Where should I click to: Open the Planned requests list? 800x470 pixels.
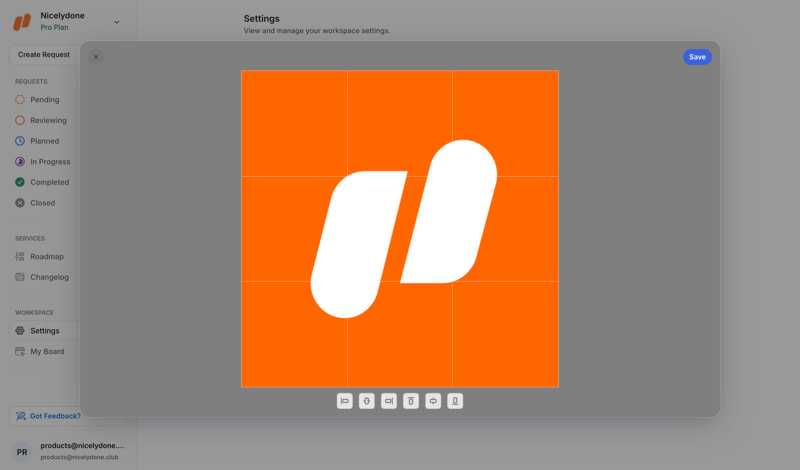click(44, 141)
